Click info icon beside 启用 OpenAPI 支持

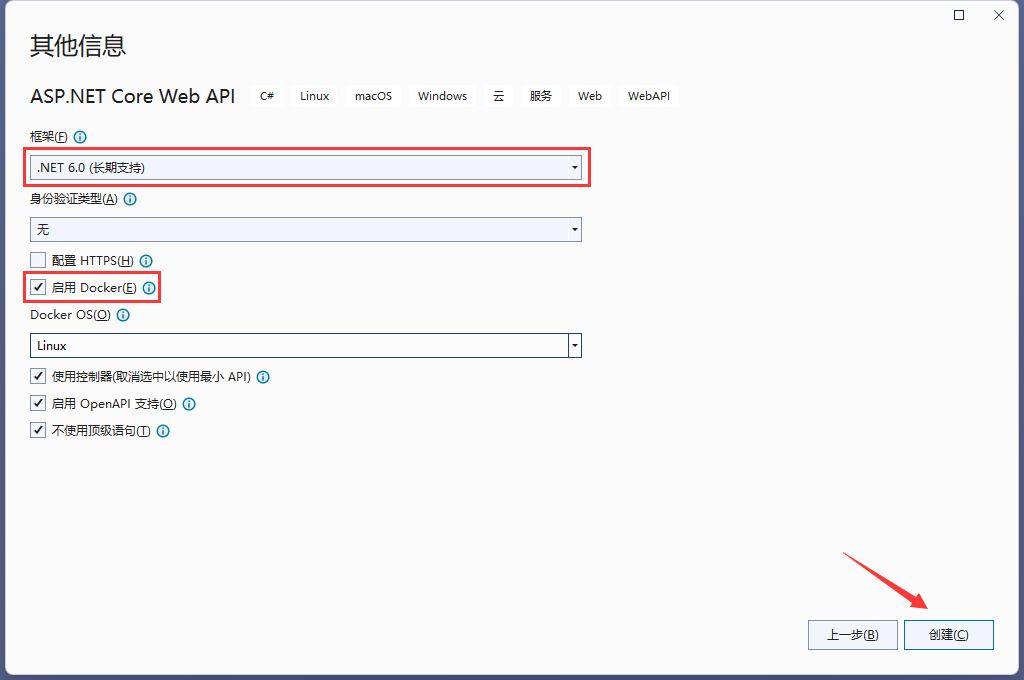coord(189,404)
